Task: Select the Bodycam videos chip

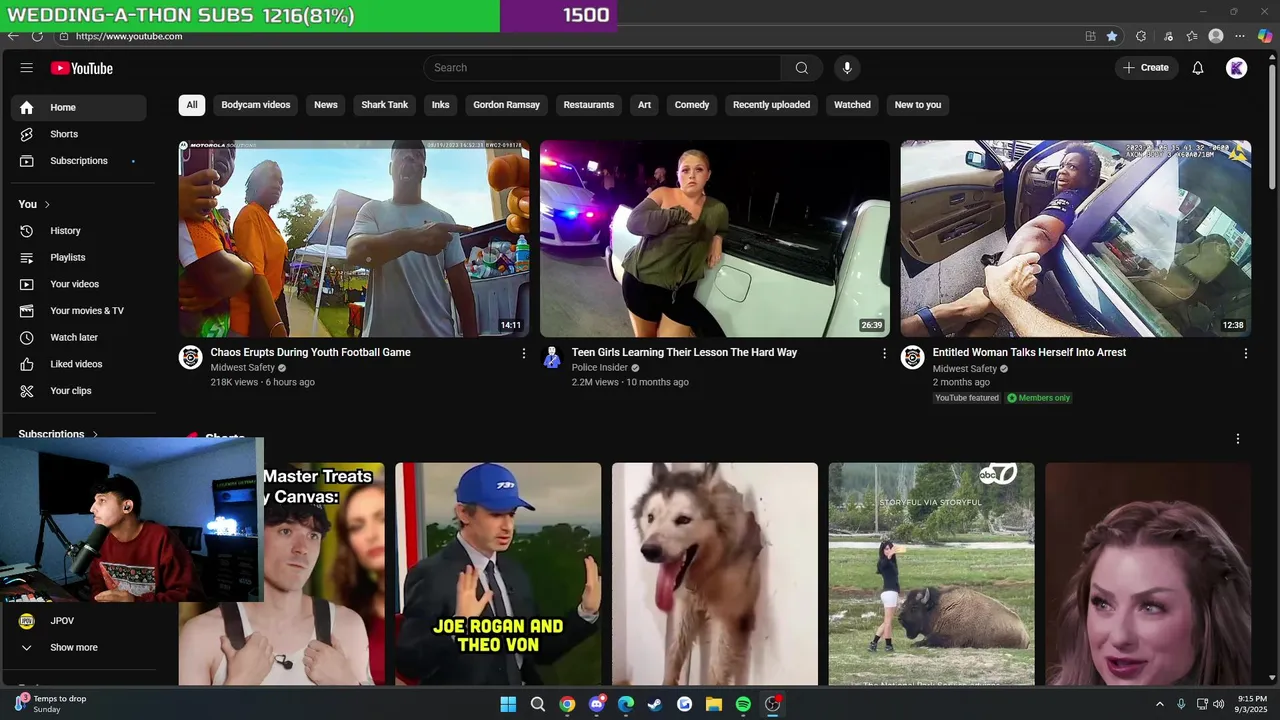Action: 256,105
